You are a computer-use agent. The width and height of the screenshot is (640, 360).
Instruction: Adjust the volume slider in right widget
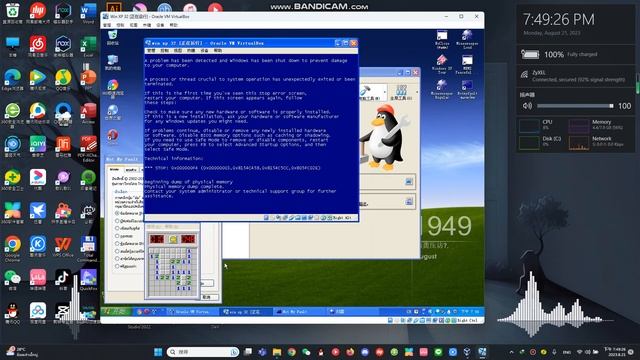575,106
